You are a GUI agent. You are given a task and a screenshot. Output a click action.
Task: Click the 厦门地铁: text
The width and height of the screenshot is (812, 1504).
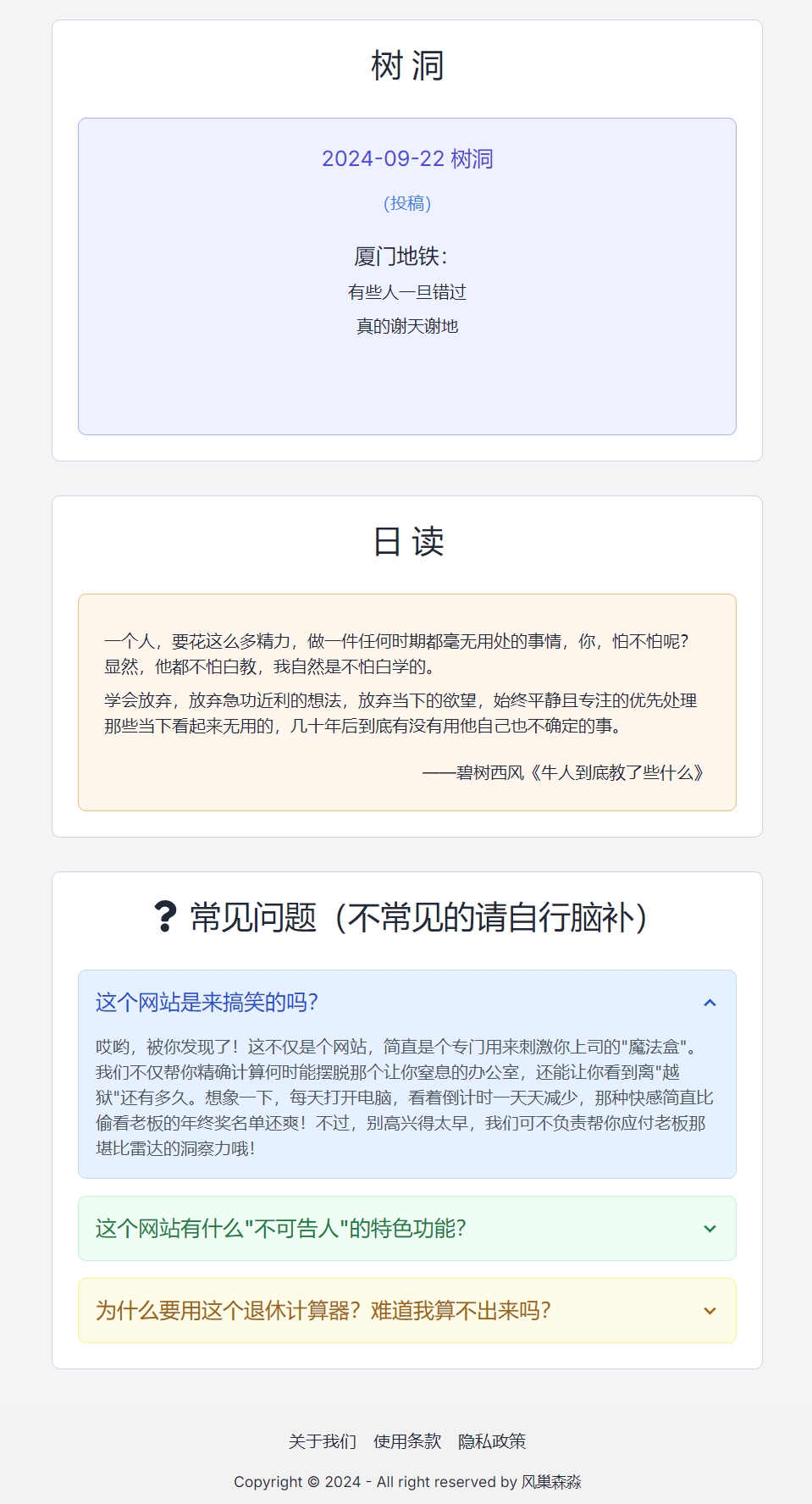[400, 256]
